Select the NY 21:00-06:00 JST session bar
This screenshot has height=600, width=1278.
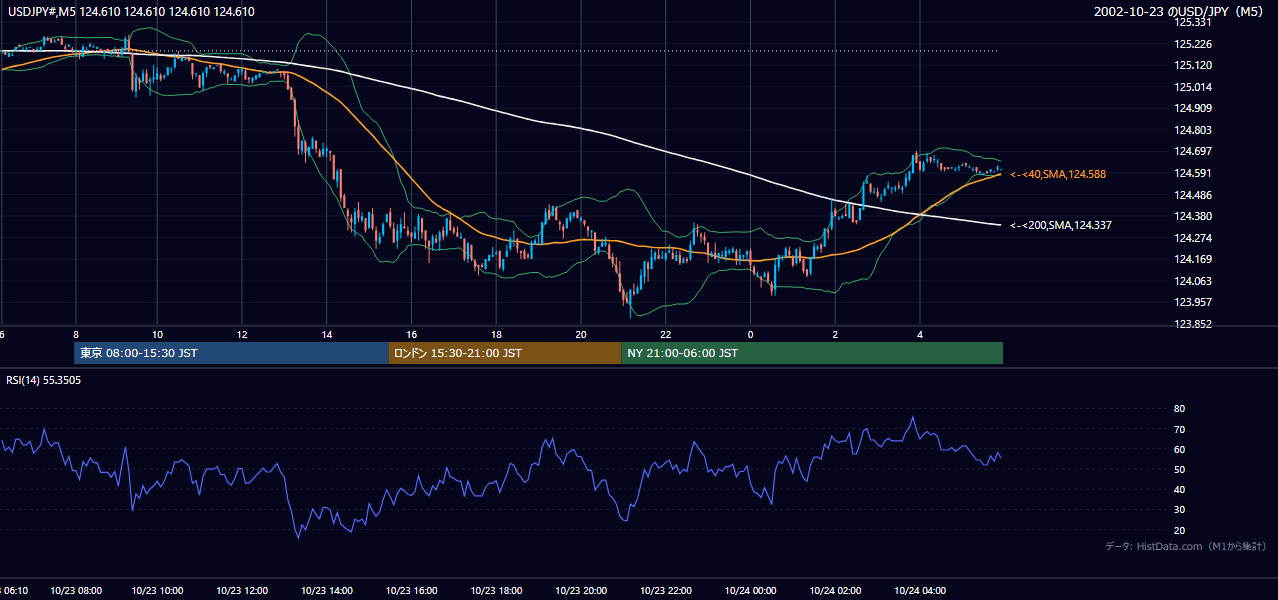(812, 353)
